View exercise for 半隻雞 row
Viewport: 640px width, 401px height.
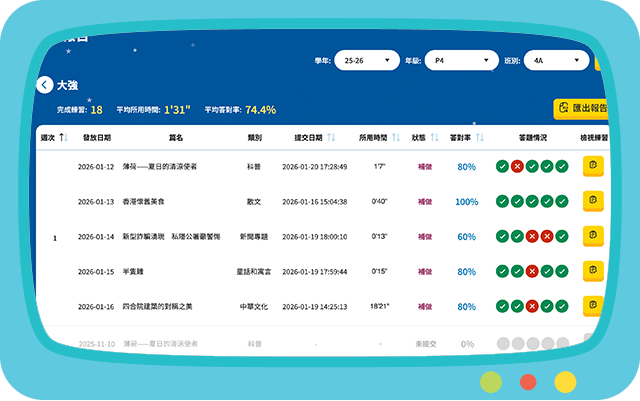[x=593, y=271]
